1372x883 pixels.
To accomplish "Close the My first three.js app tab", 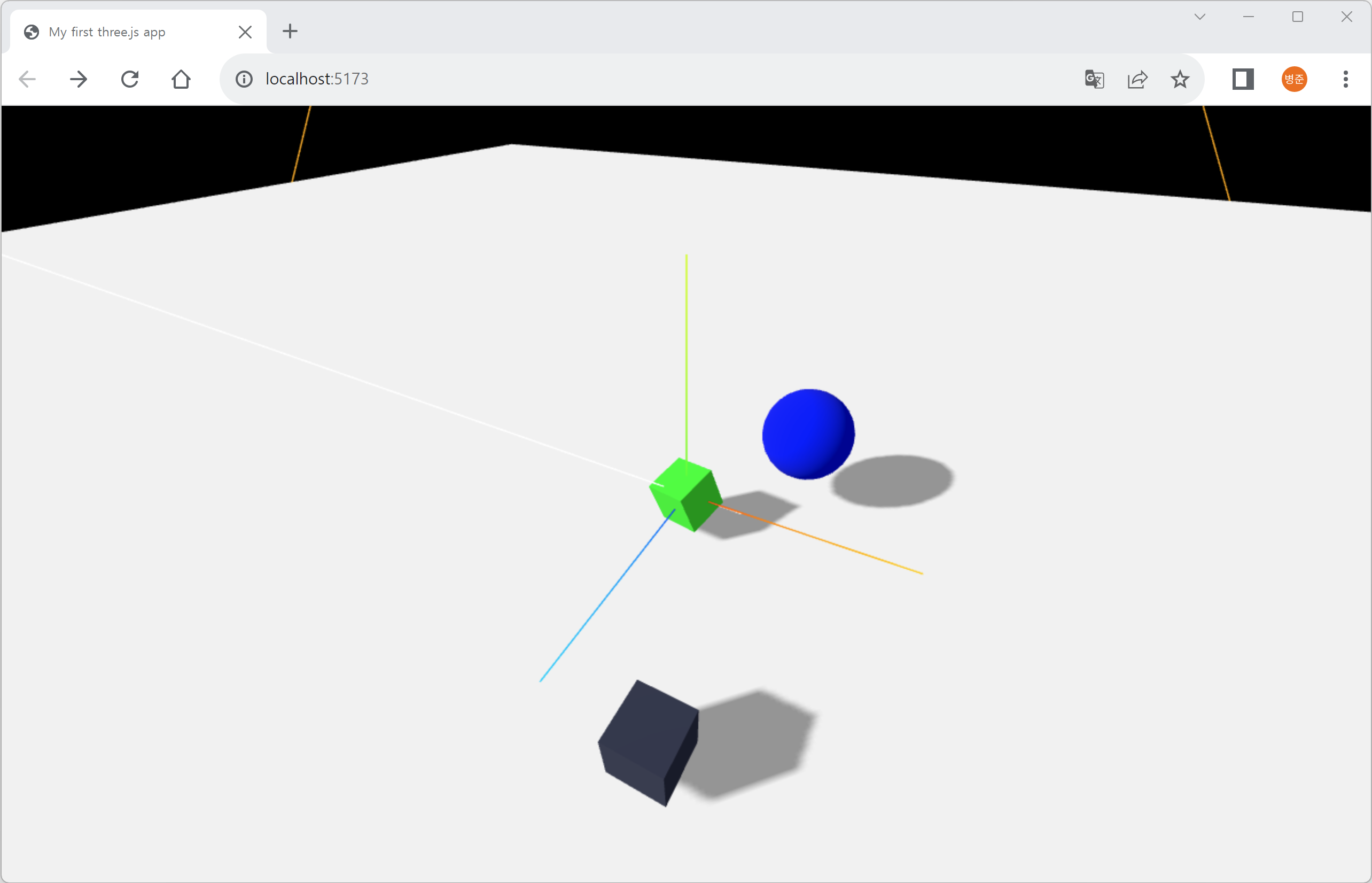I will click(245, 32).
